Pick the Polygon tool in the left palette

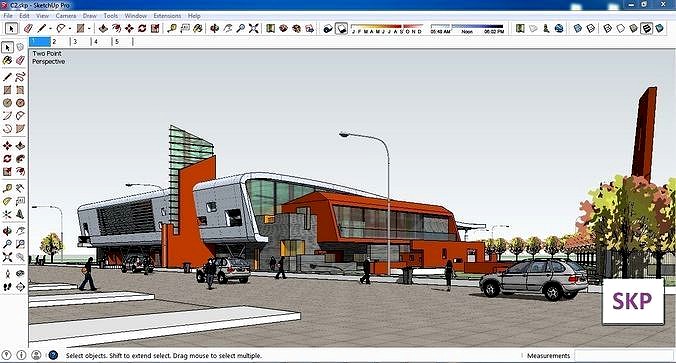20,103
